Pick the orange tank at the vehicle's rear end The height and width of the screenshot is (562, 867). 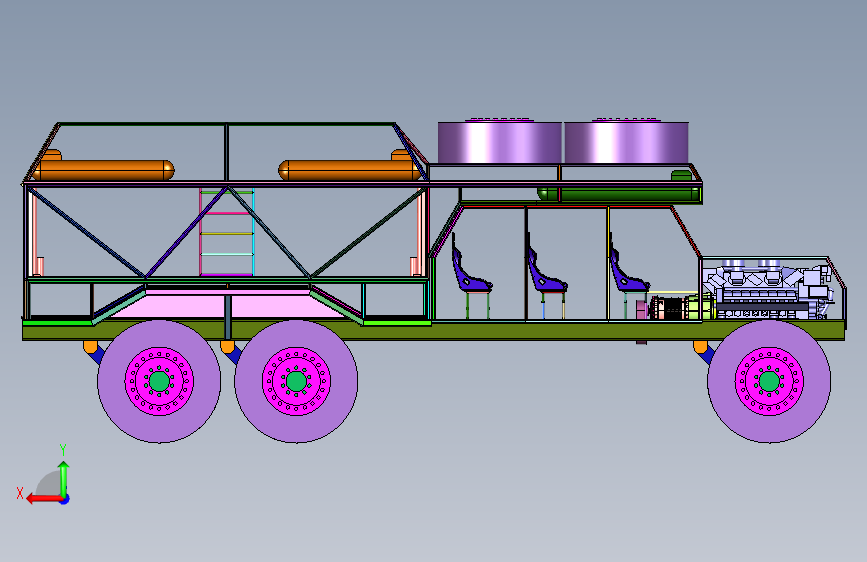103,169
